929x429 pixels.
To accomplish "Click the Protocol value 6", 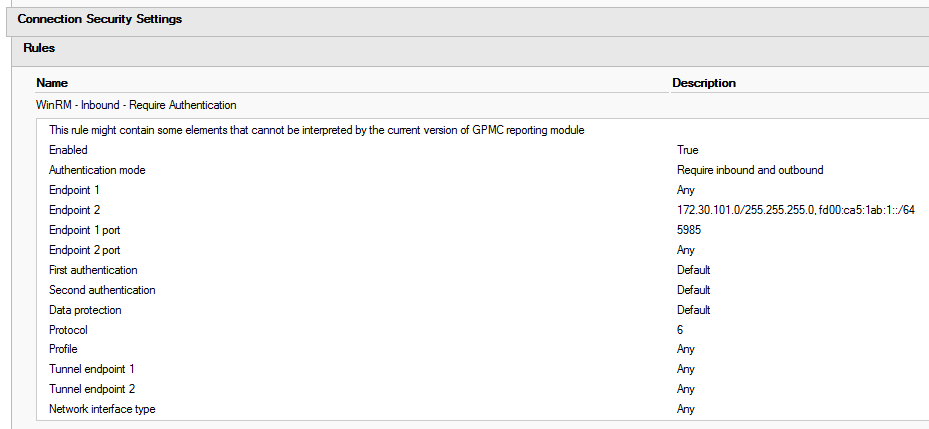I will point(680,330).
